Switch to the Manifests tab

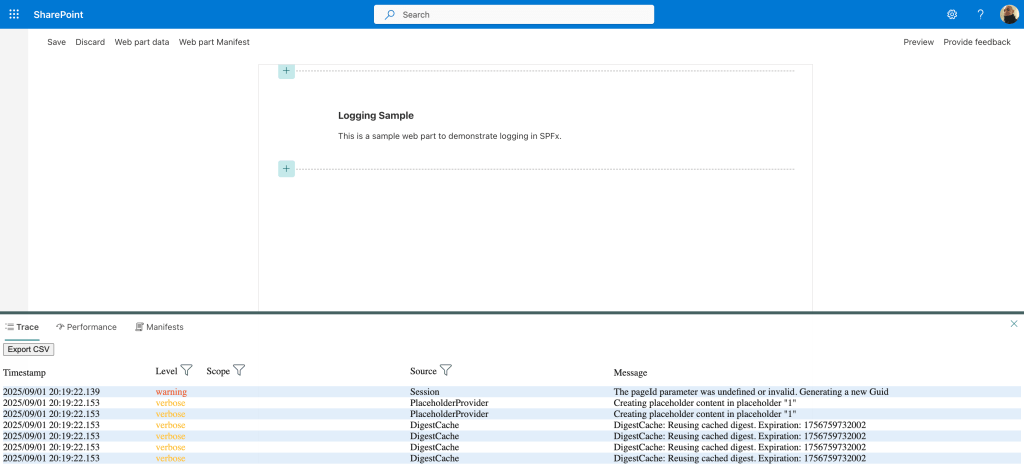[159, 327]
